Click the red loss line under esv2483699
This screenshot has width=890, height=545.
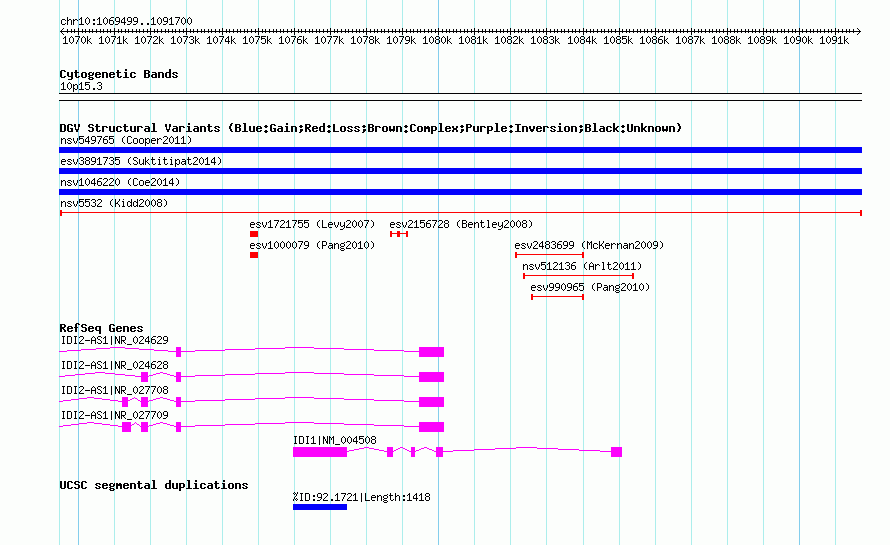click(x=549, y=255)
